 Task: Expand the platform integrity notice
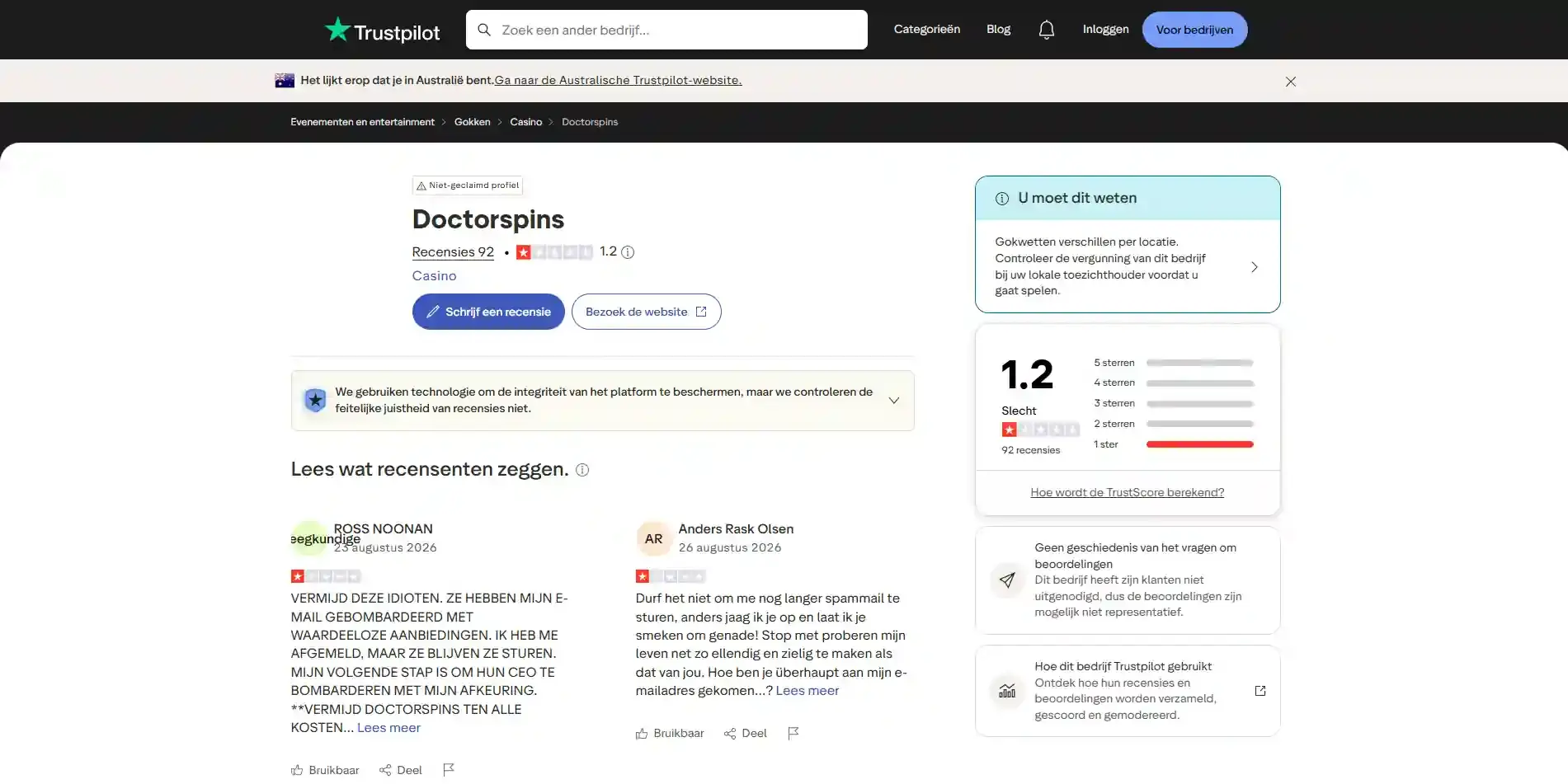tap(894, 401)
